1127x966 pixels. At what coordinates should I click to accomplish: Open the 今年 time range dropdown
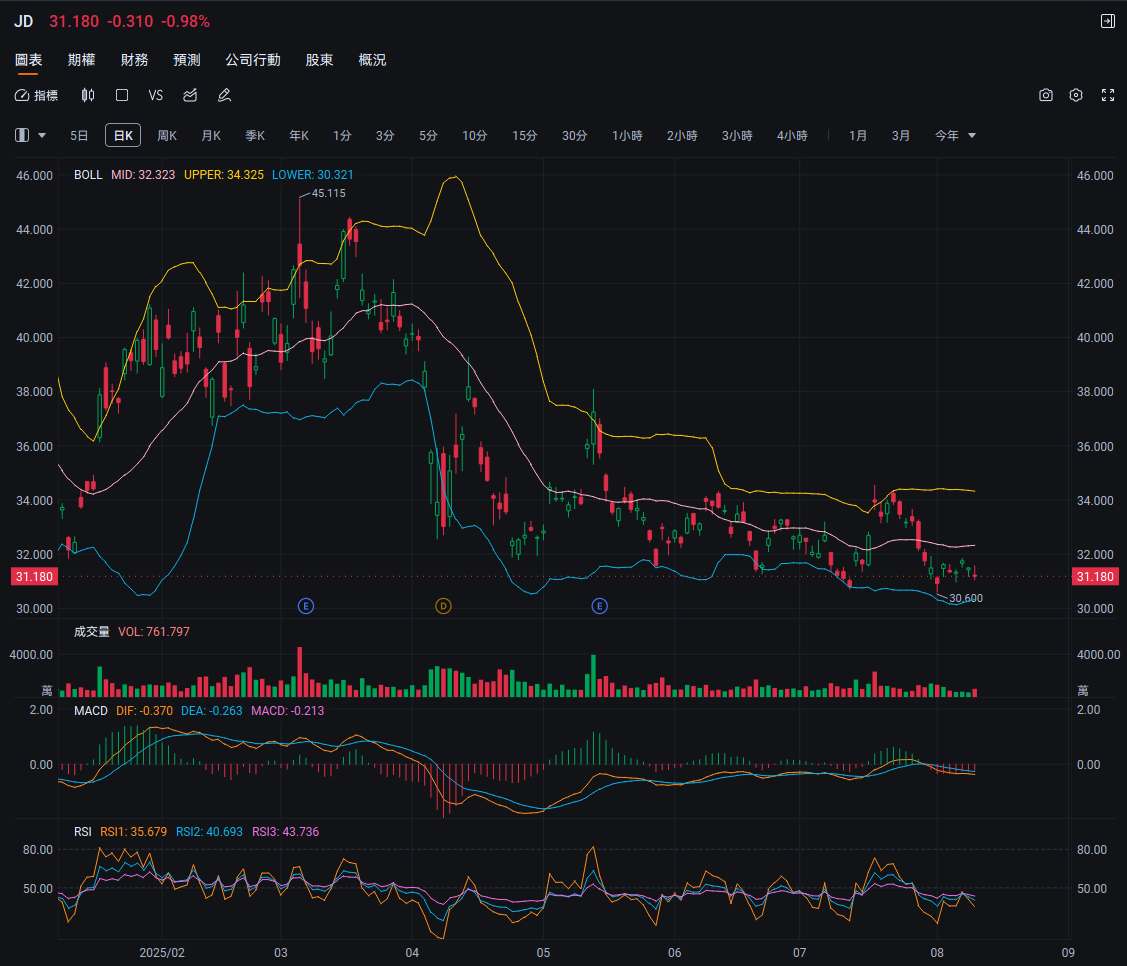(x=950, y=135)
